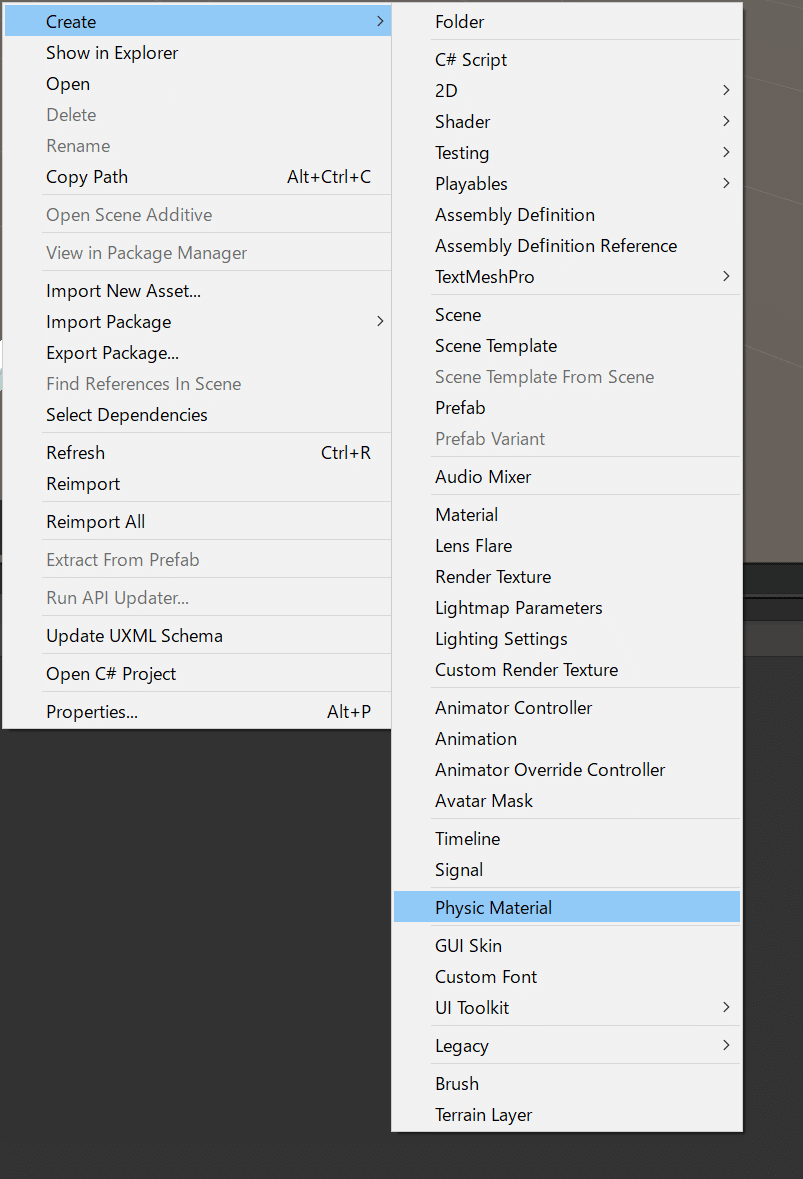This screenshot has width=803, height=1179.
Task: Create a new Material
Action: coord(567,514)
